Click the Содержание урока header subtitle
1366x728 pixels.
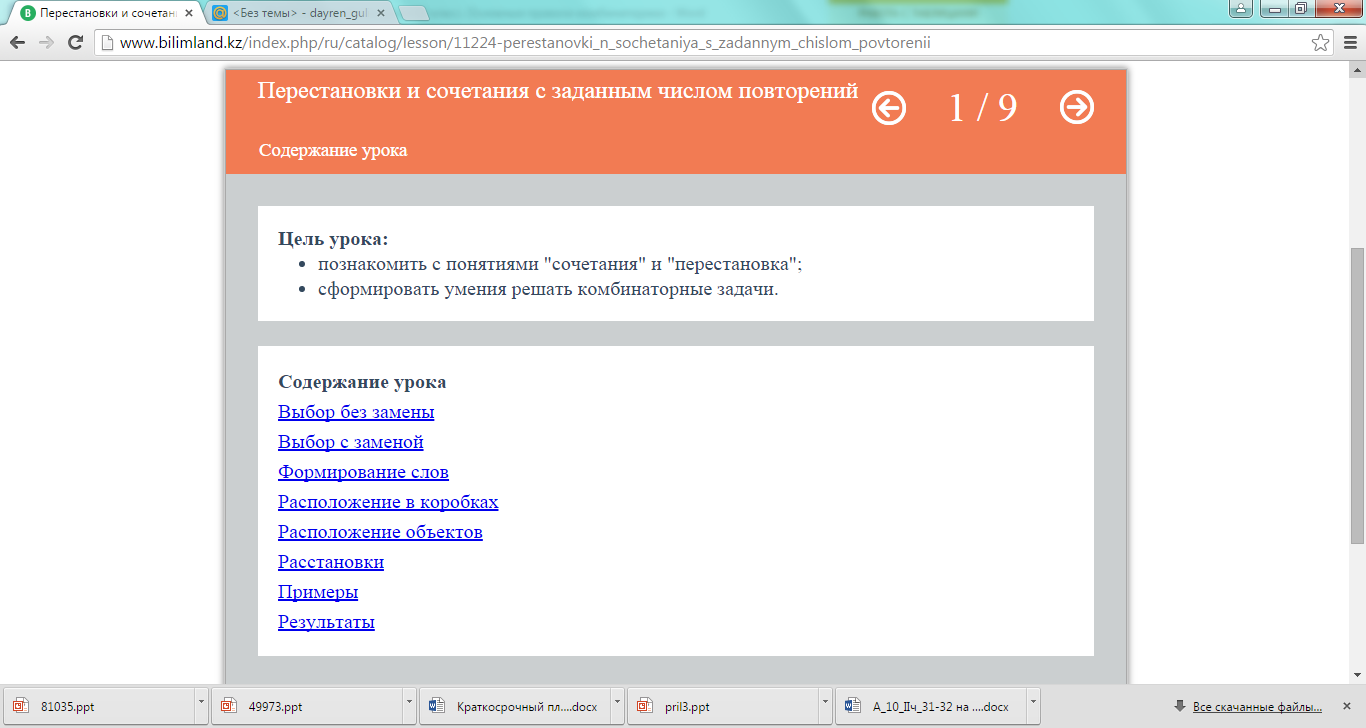tap(333, 150)
